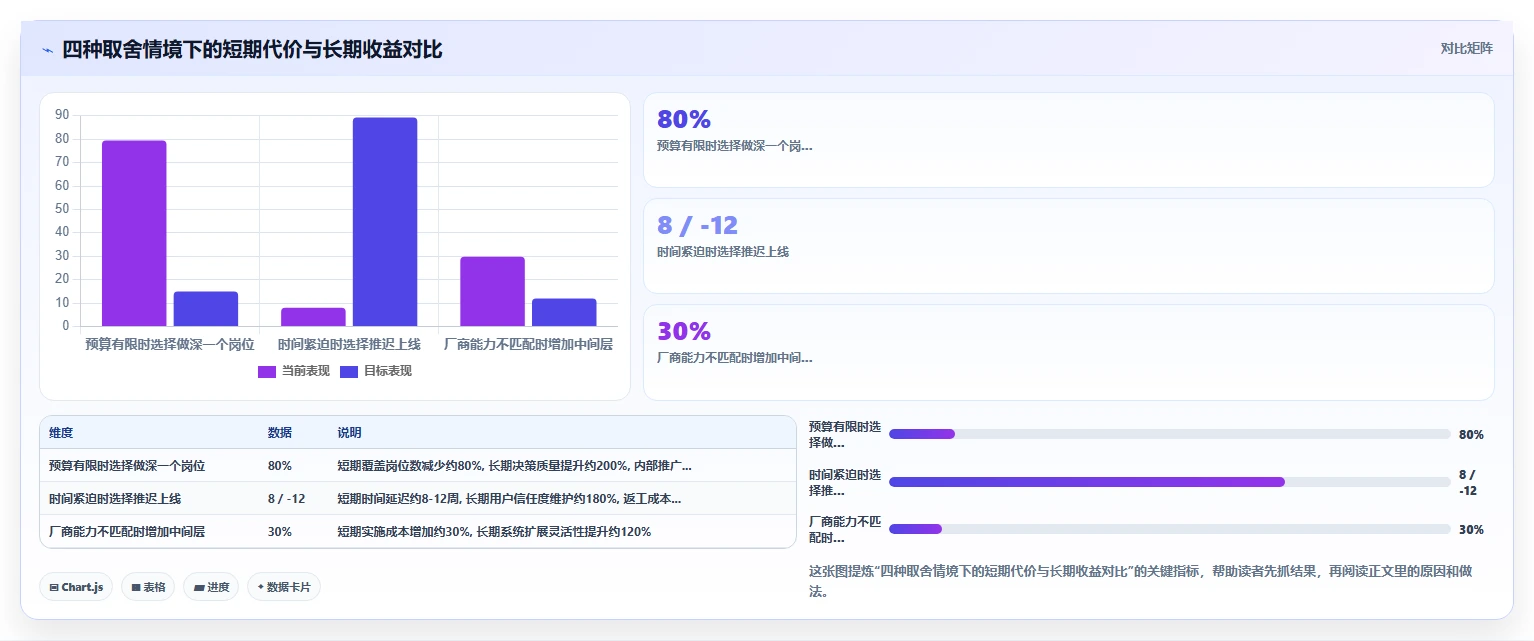The width and height of the screenshot is (1534, 641).
Task: Click progress label 厂商能力不匹配时…
Action: coord(845,529)
